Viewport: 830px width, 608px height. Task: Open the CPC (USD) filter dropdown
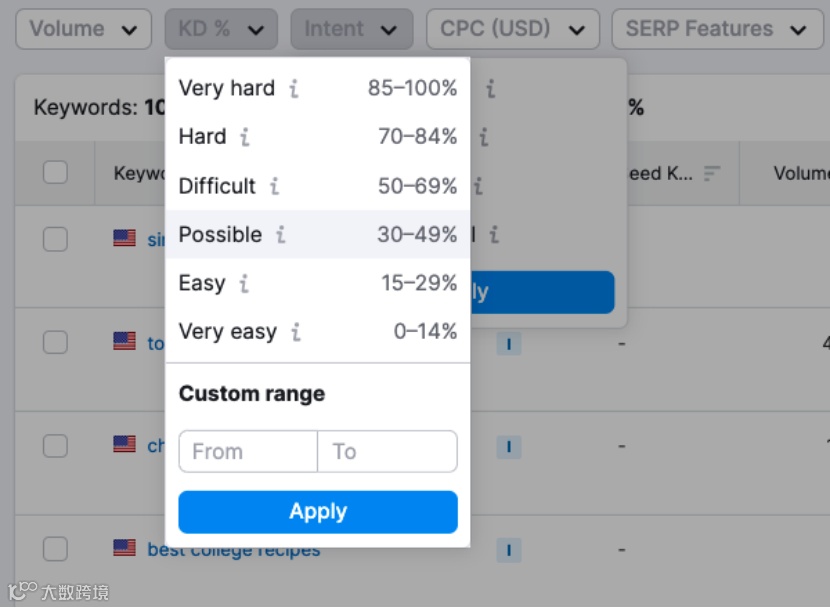coord(512,29)
